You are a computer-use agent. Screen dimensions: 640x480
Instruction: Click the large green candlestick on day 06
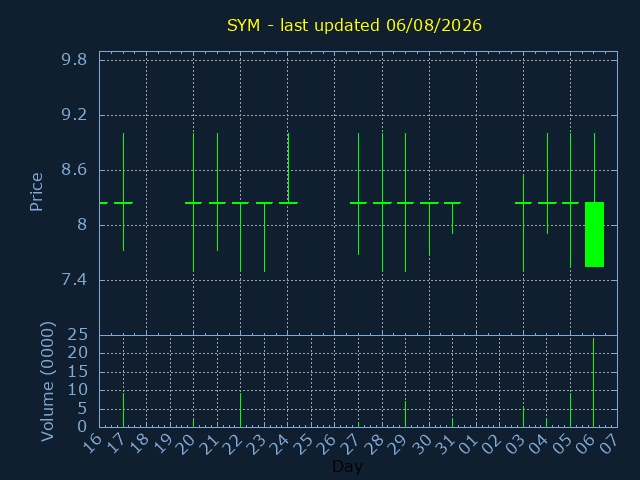coord(594,234)
